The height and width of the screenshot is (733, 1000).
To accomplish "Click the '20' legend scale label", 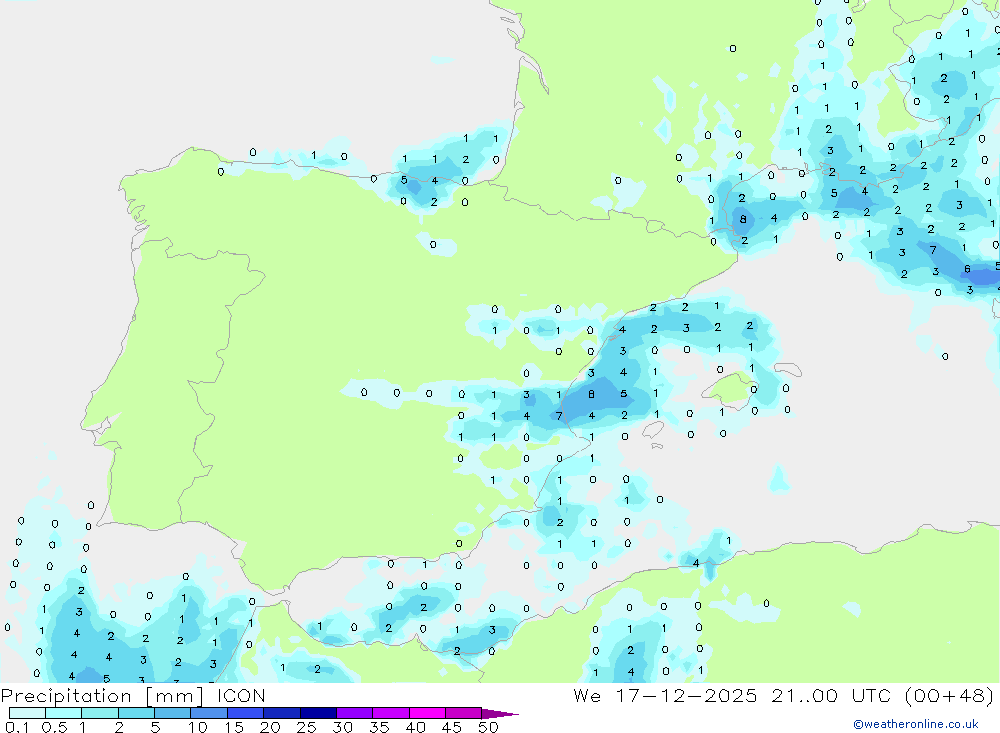I will pyautogui.click(x=270, y=727).
